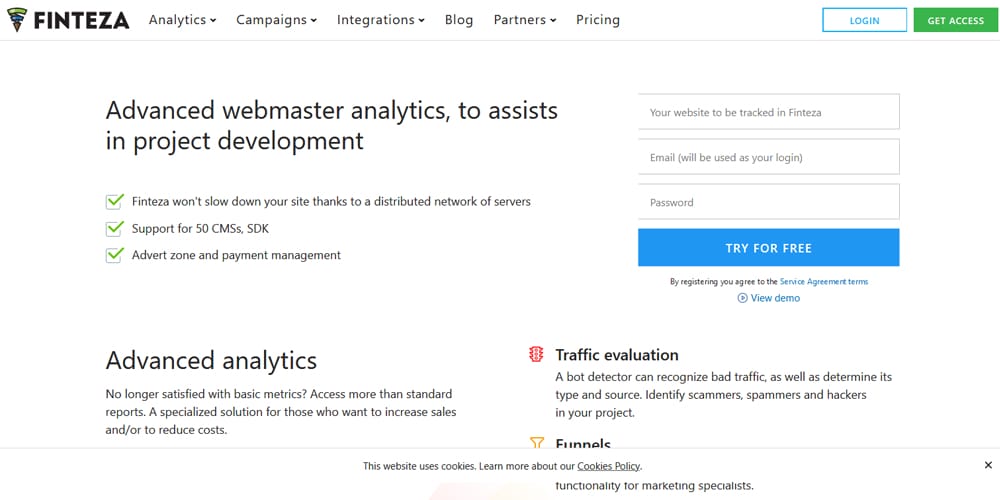
Task: Expand the Partners menu
Action: pos(525,20)
